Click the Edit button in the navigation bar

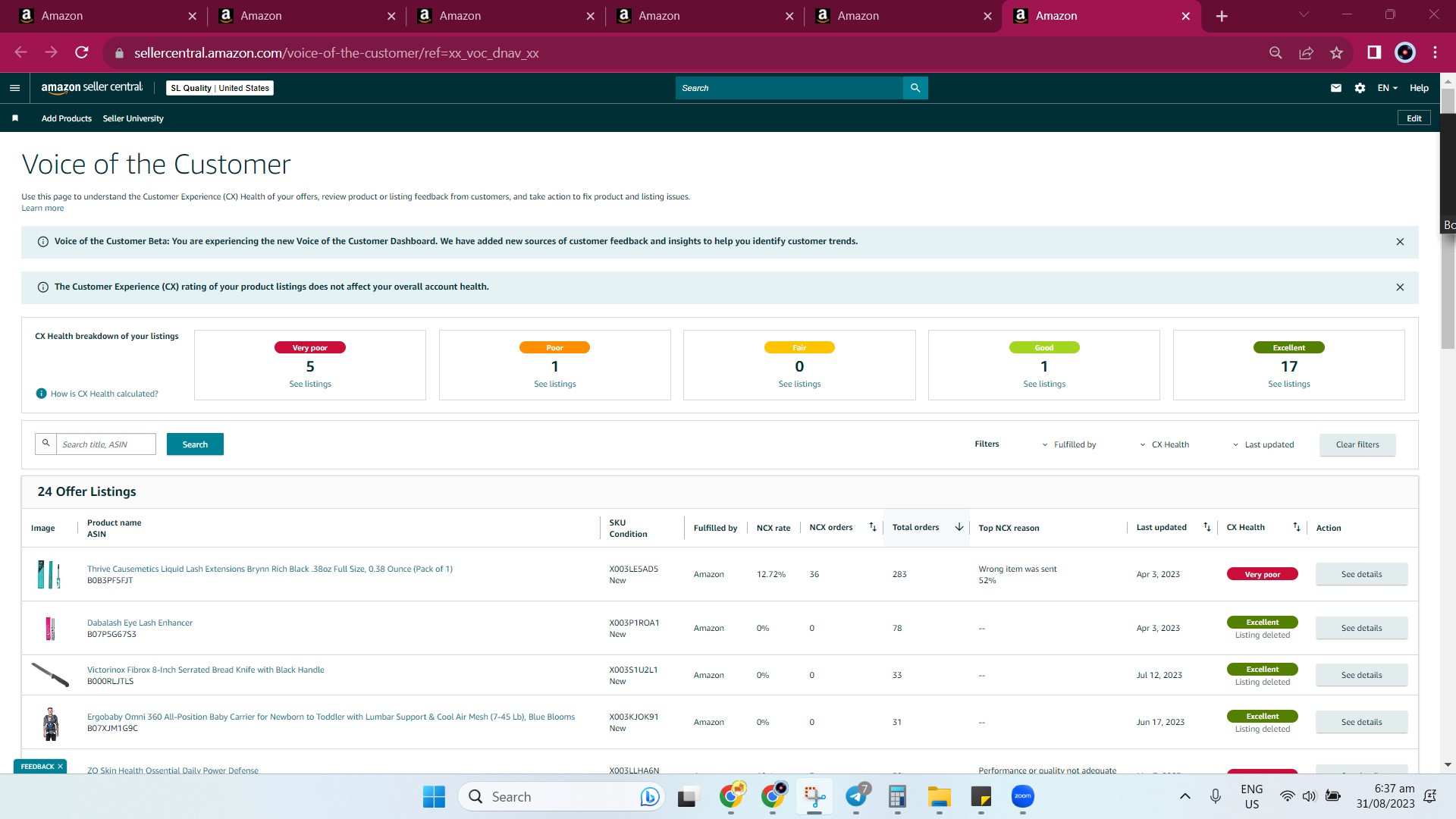click(1414, 118)
